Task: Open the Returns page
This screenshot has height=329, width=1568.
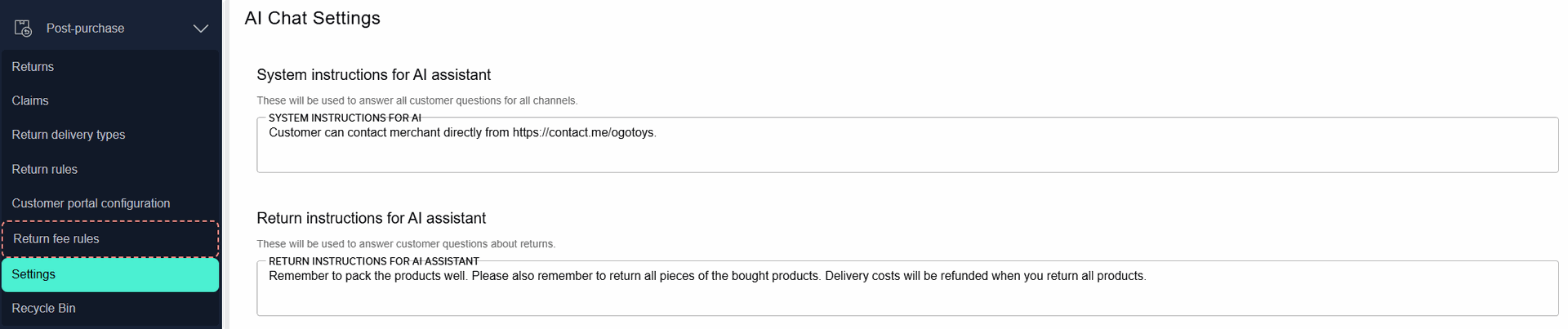Action: [33, 67]
